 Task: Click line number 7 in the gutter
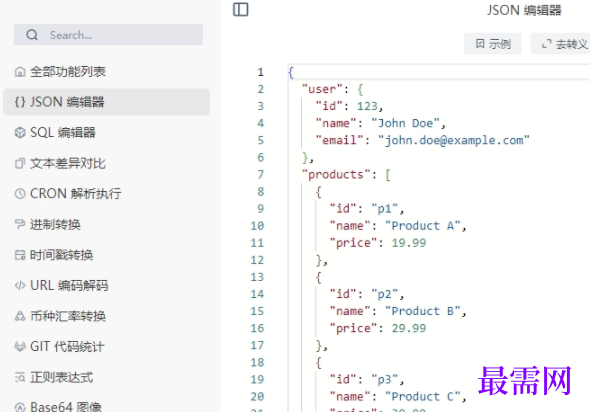pyautogui.click(x=260, y=175)
